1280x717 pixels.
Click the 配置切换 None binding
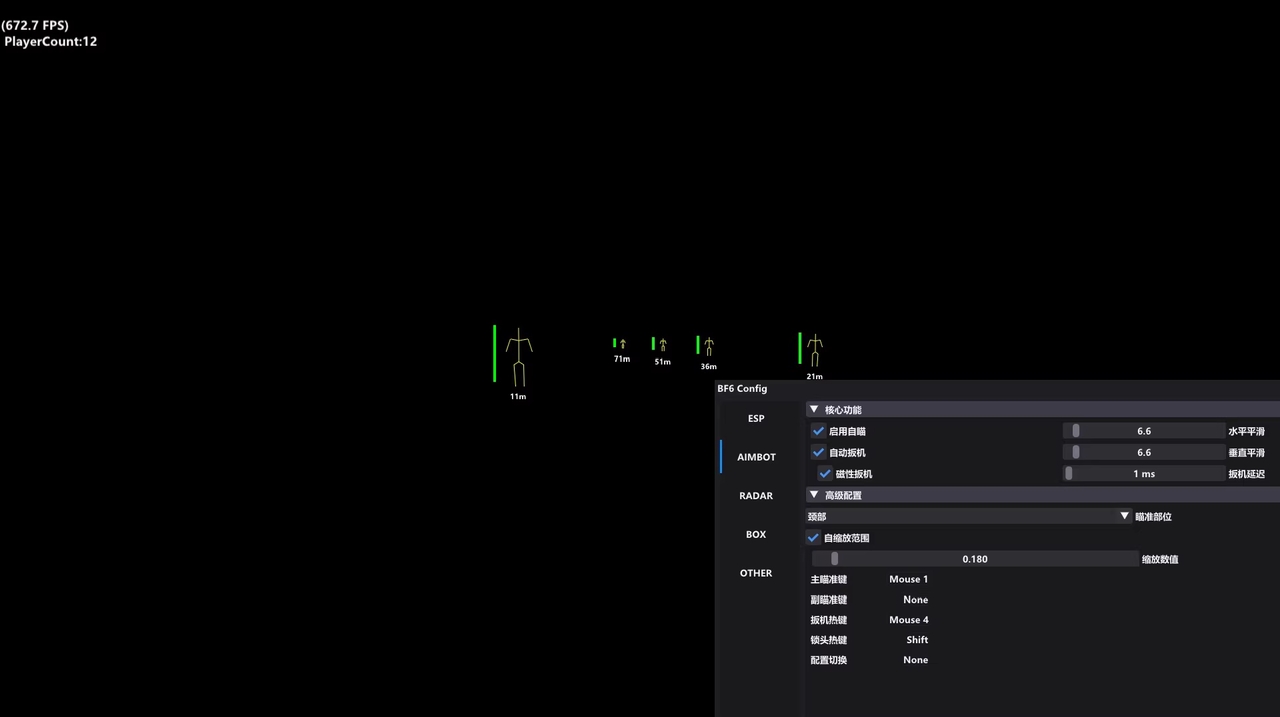click(915, 660)
